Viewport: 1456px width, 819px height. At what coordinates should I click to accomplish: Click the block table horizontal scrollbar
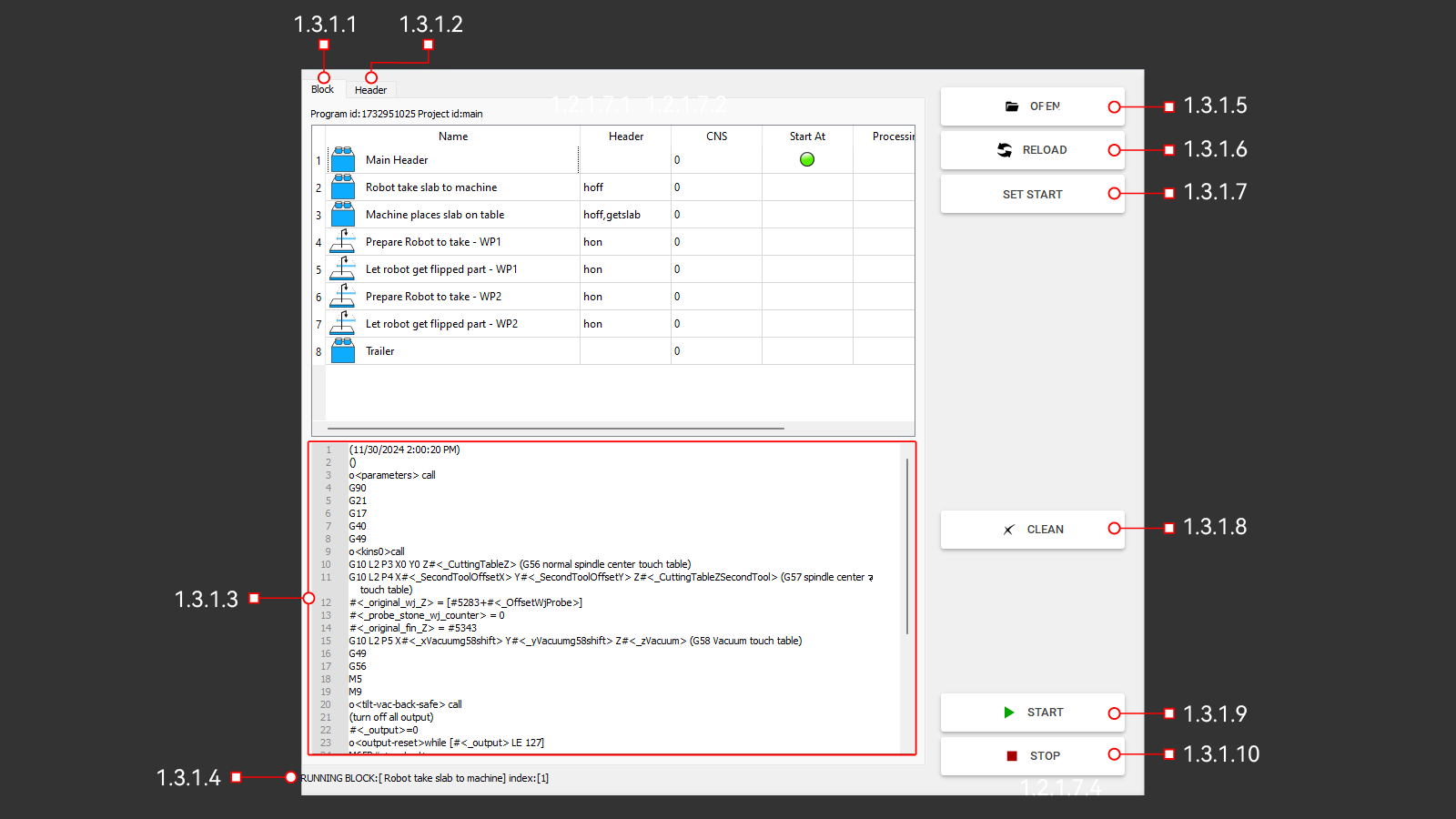tap(555, 428)
